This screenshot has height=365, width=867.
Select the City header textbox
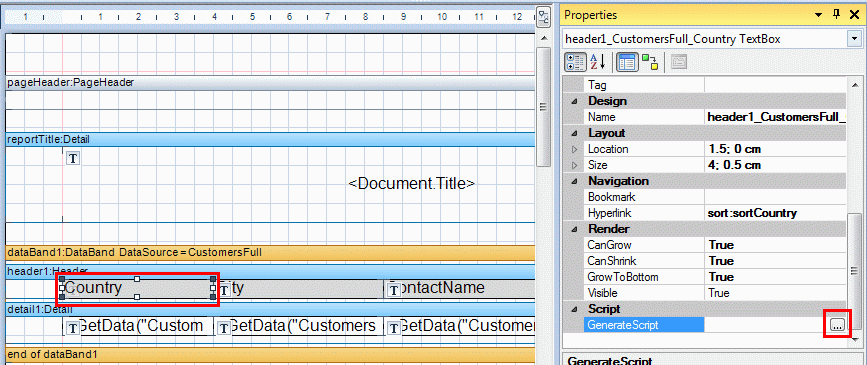pos(299,288)
